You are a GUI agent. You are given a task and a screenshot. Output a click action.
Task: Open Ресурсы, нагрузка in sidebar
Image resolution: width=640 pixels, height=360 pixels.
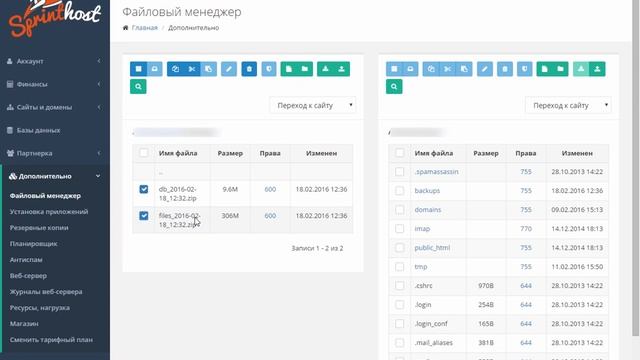pos(40,308)
